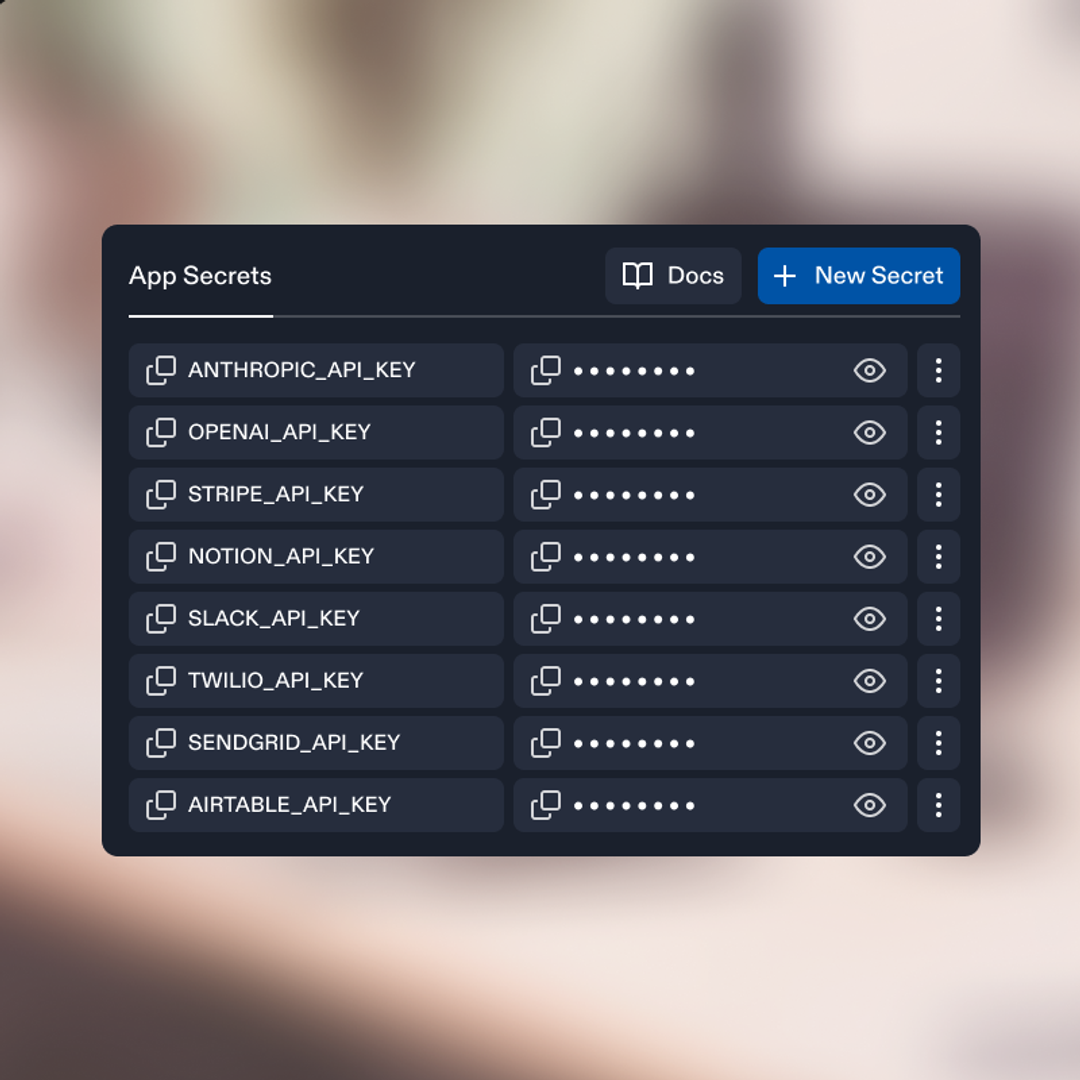Copy the SENDGRID_API_KEY secret name

[x=162, y=743]
